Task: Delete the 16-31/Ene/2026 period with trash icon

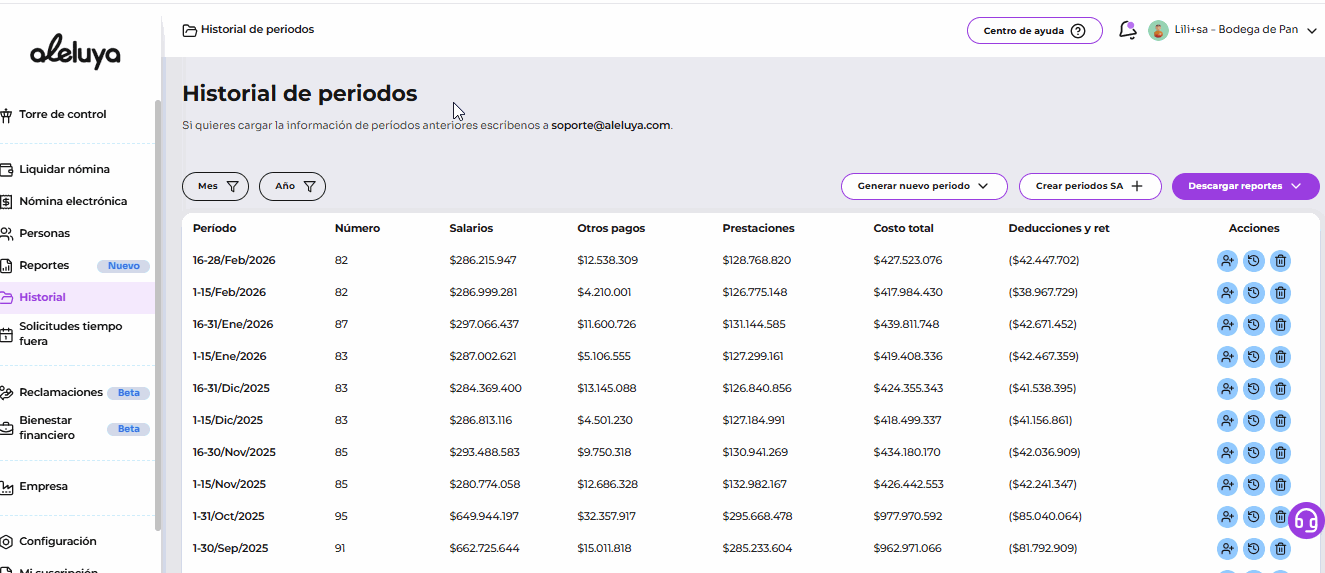Action: (1280, 325)
